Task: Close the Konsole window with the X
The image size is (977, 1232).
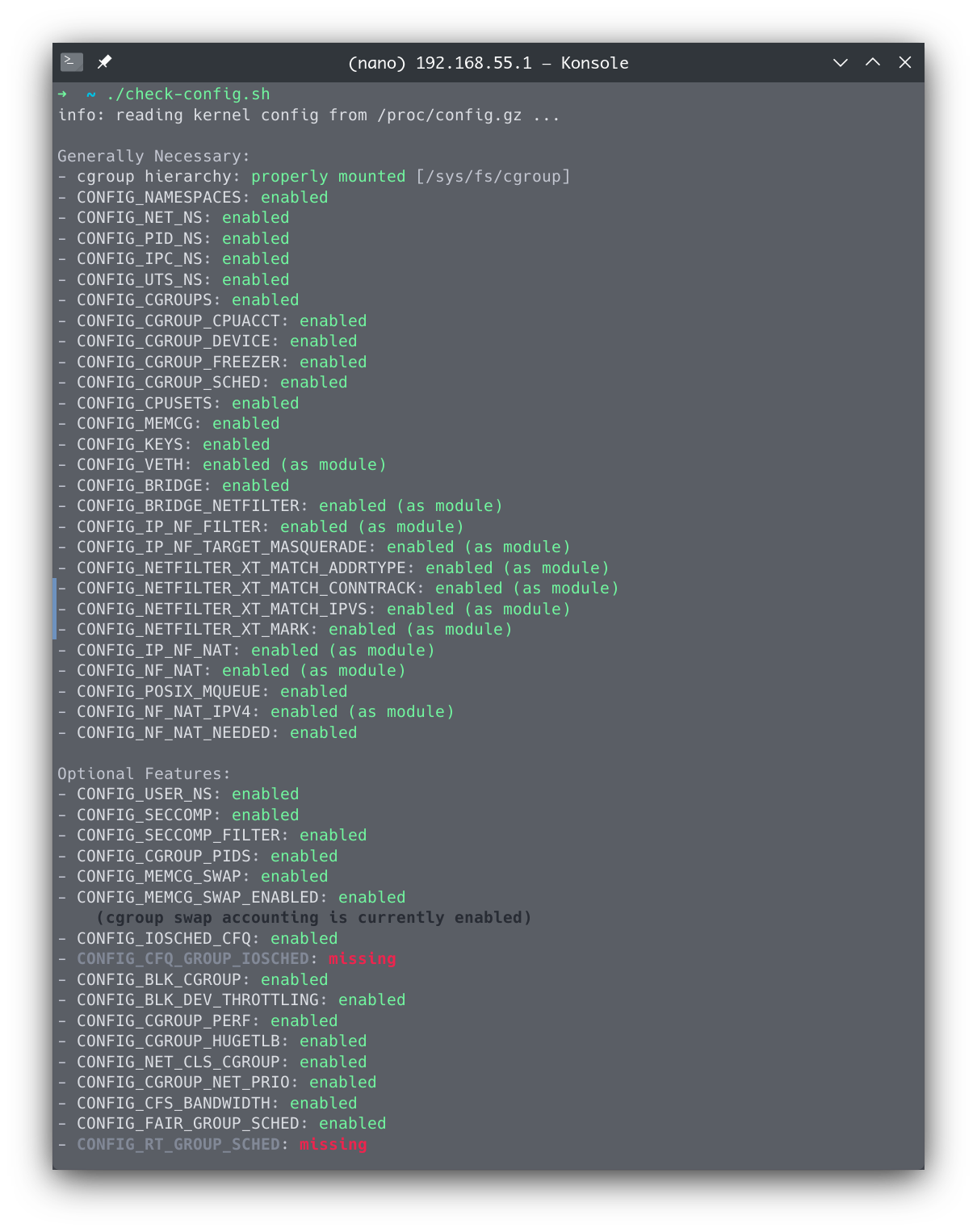Action: click(x=905, y=62)
